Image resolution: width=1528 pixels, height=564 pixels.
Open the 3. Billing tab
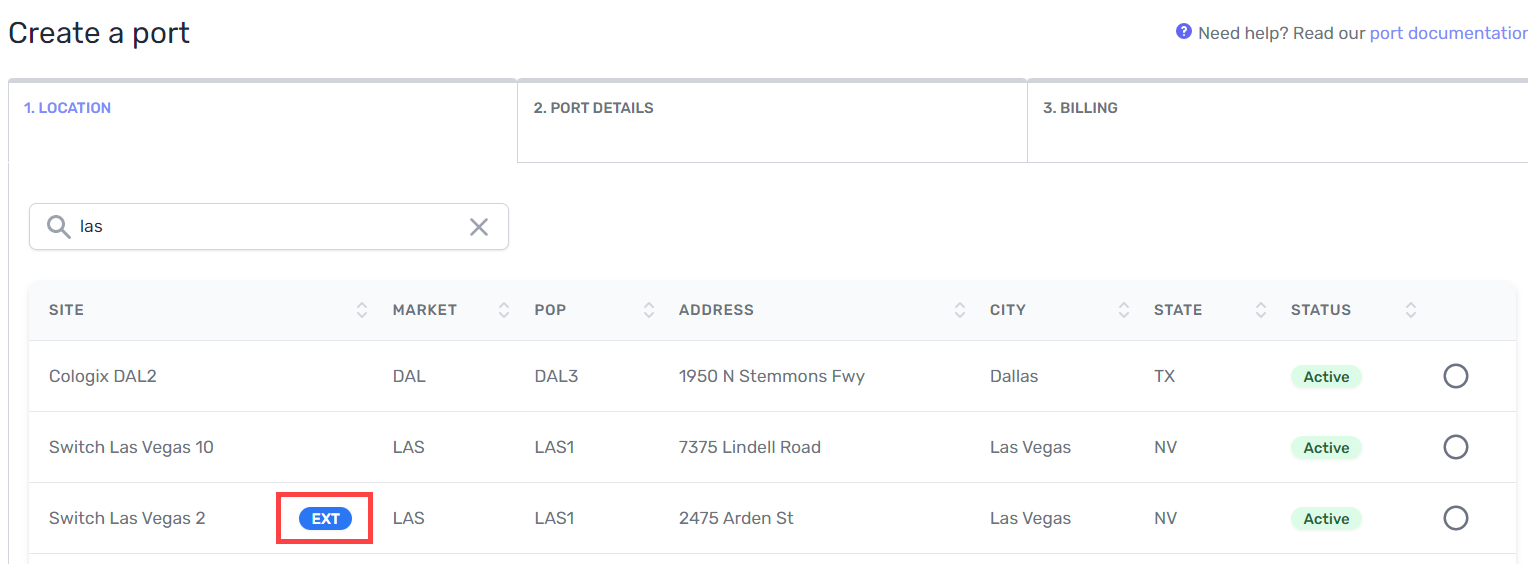(1080, 108)
